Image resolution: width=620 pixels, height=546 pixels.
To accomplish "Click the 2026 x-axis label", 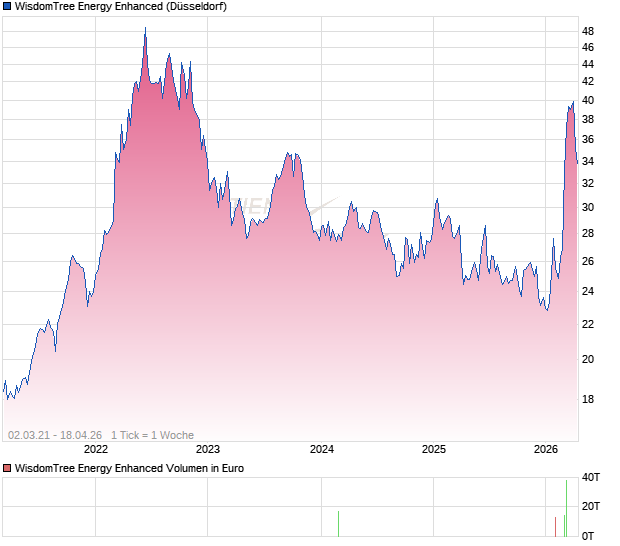I will [545, 449].
